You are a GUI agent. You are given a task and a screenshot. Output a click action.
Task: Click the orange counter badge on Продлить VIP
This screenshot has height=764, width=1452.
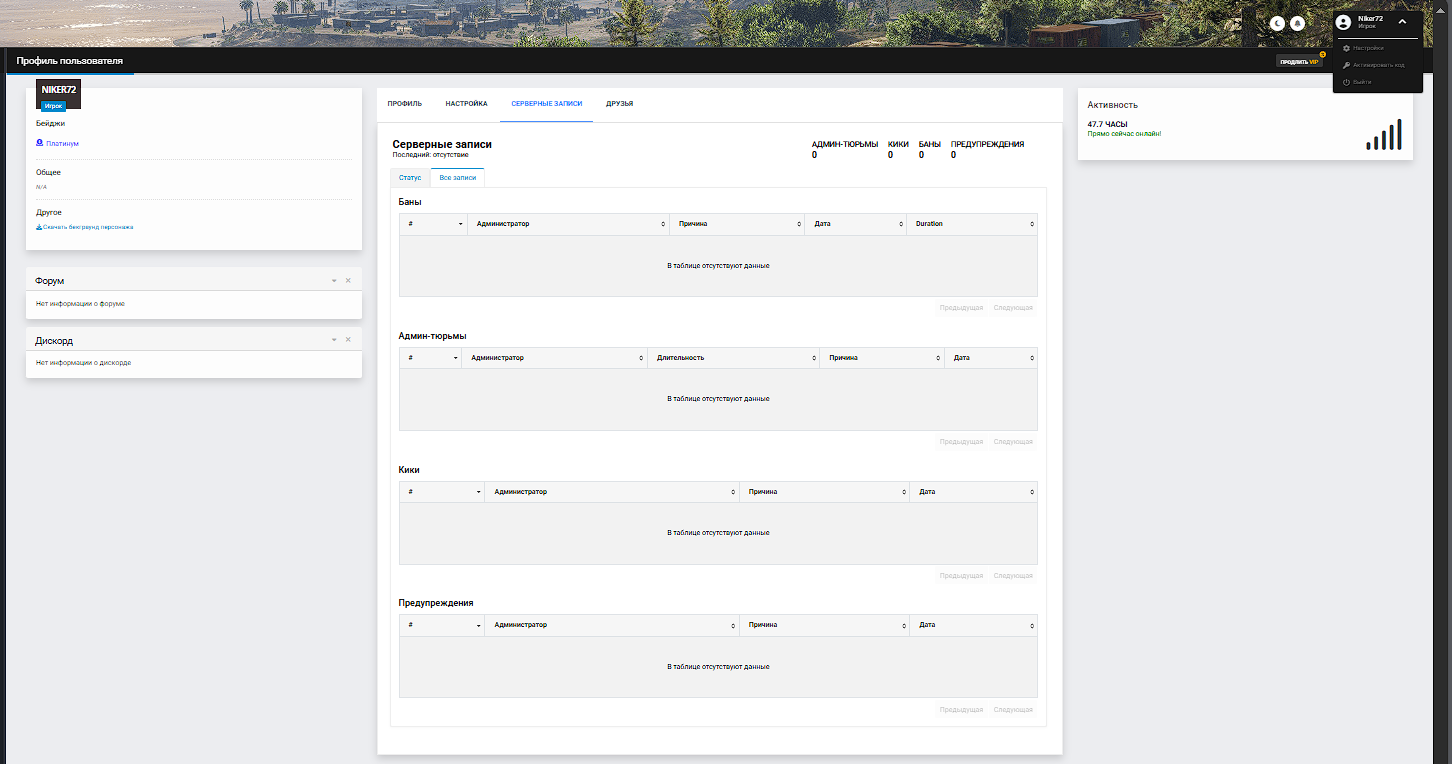[x=1322, y=54]
